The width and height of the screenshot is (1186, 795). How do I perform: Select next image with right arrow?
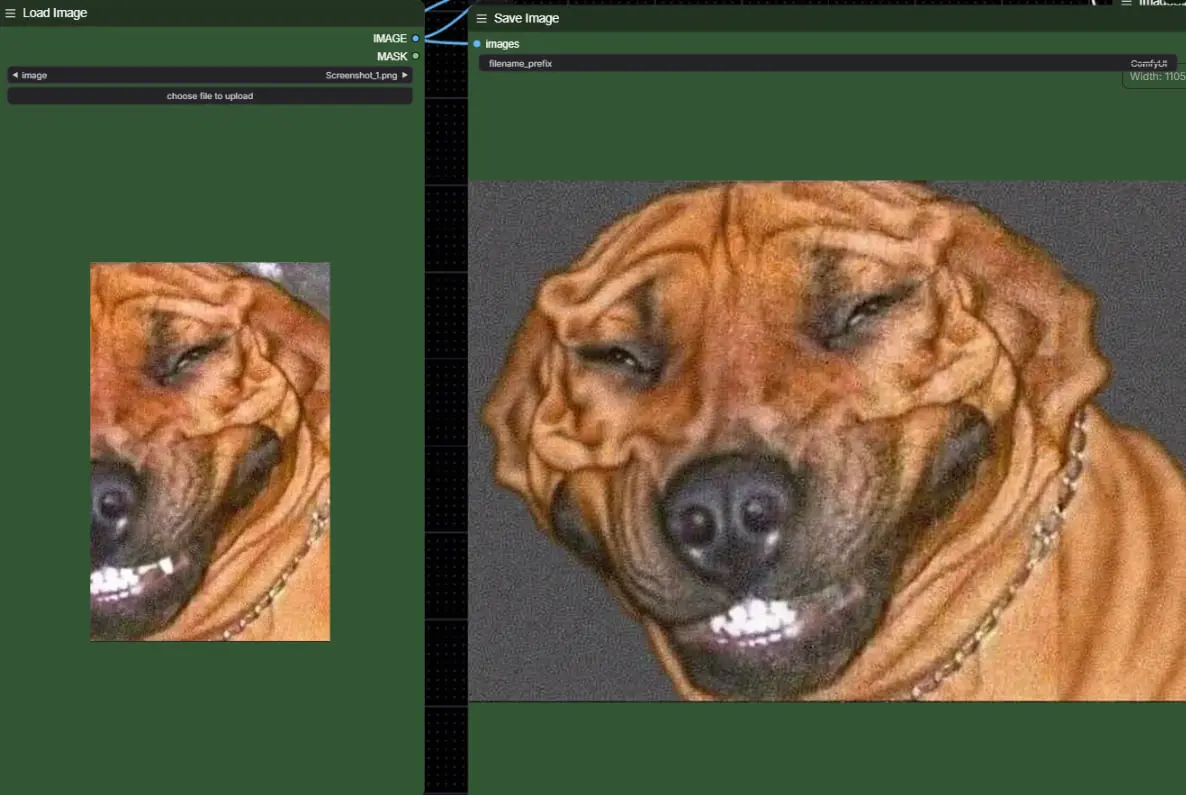405,75
